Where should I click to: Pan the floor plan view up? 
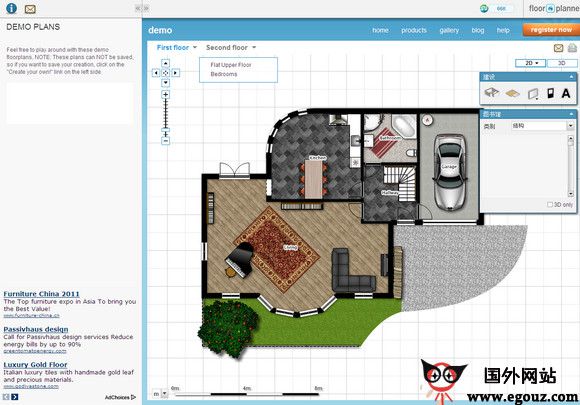(165, 63)
